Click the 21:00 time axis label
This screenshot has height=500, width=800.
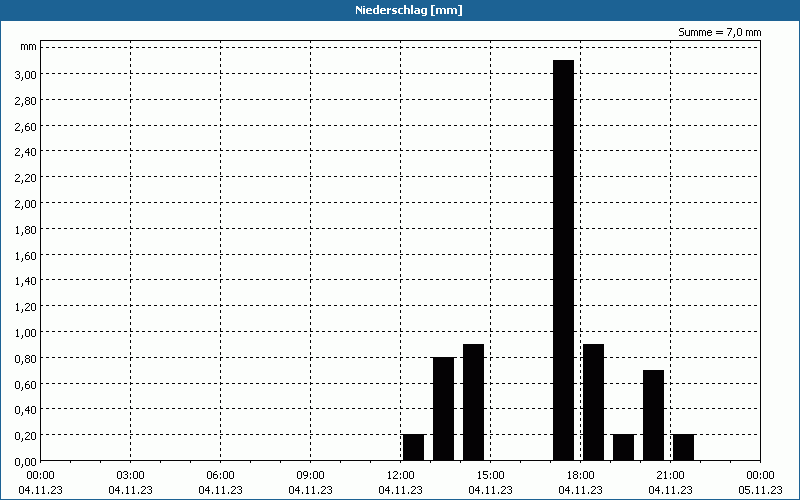[x=670, y=476]
